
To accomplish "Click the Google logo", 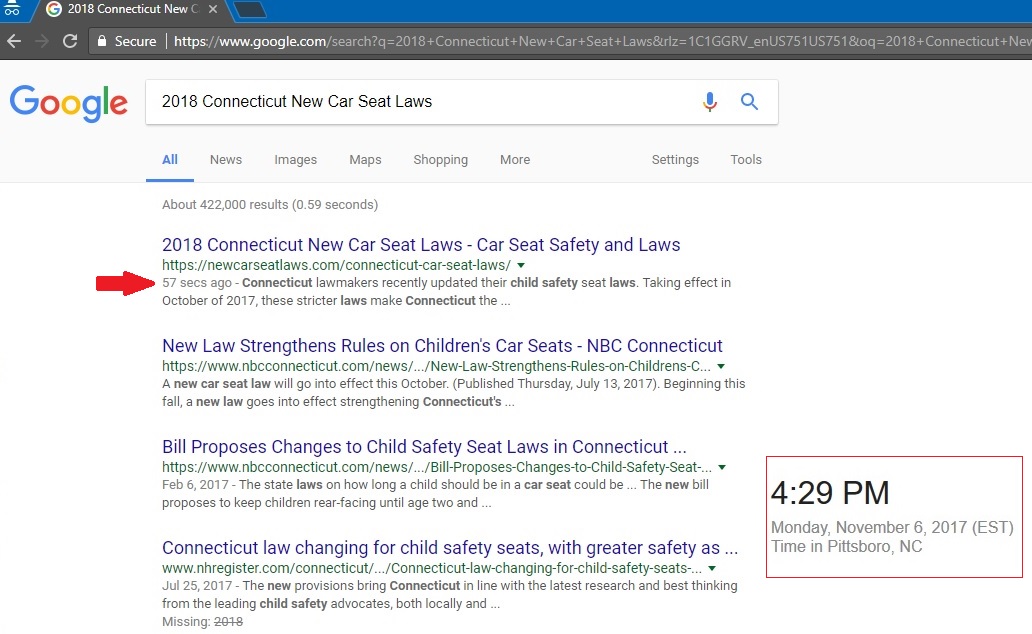I will pos(68,103).
